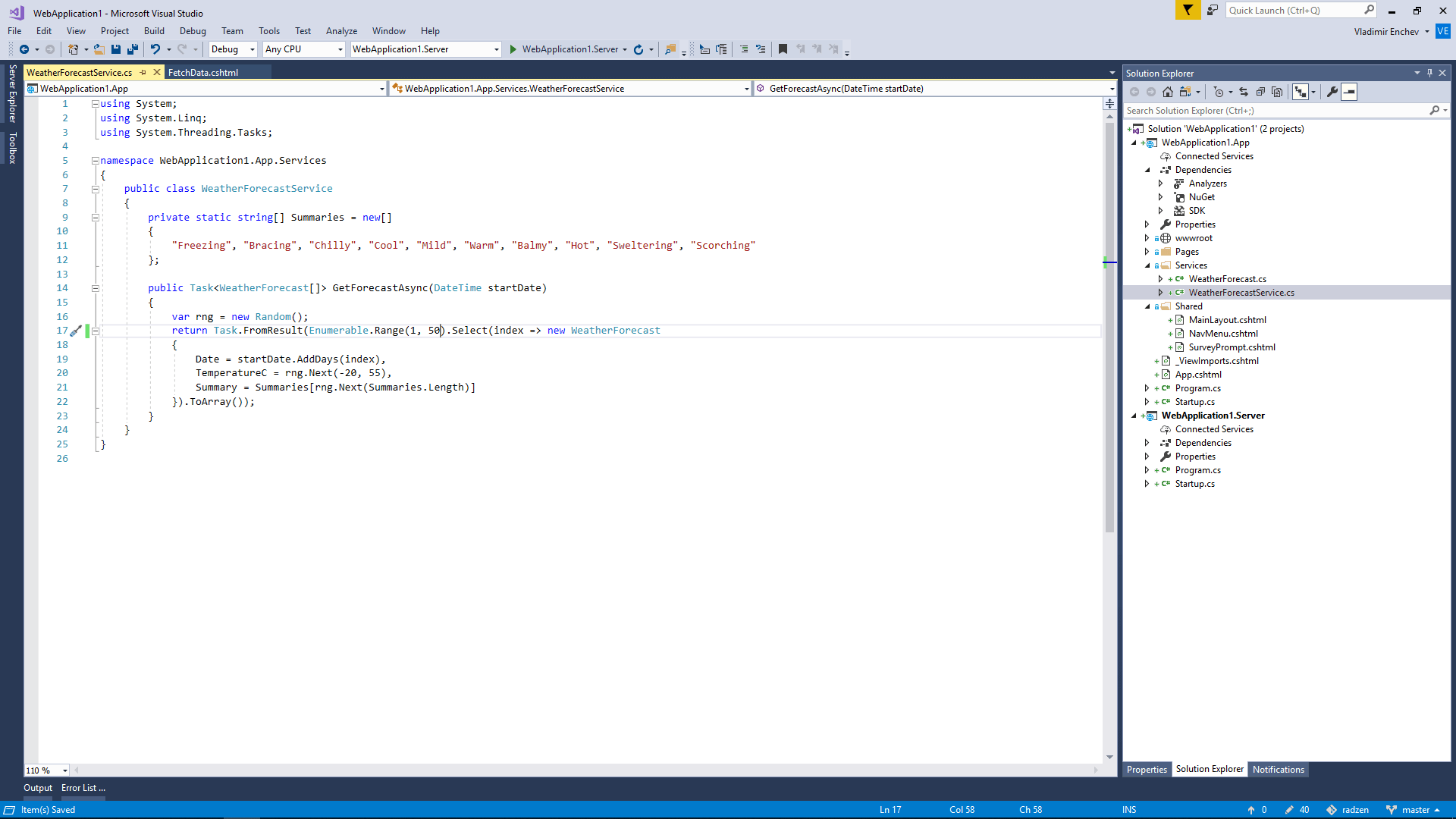The width and height of the screenshot is (1456, 819).
Task: Toggle pin on WeatherForecastService.cs tab
Action: (x=143, y=73)
